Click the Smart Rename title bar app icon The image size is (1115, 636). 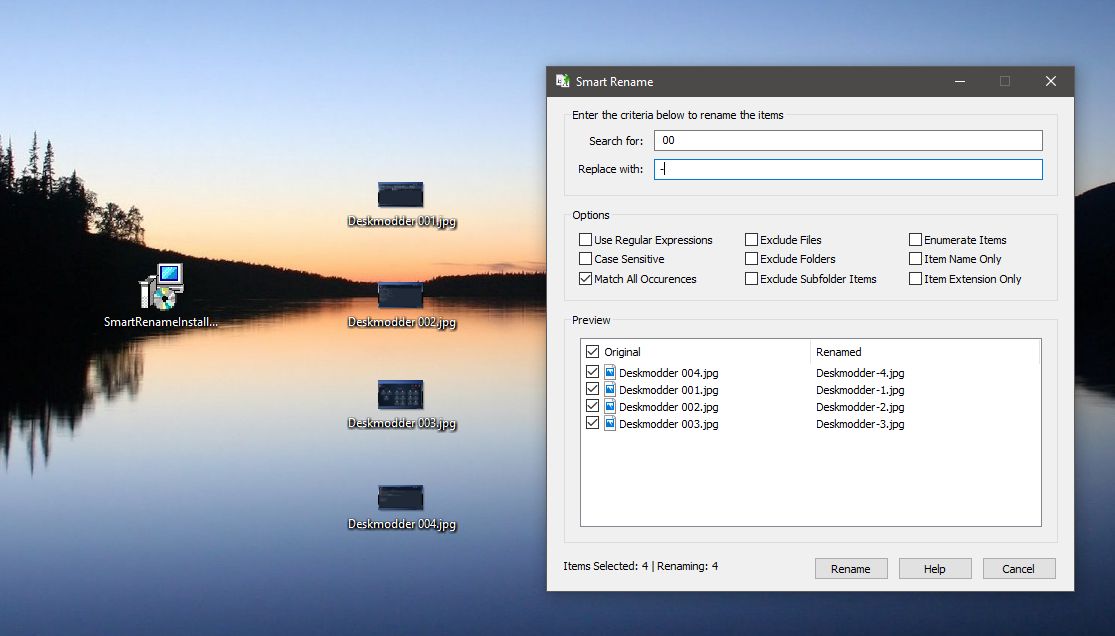(562, 81)
